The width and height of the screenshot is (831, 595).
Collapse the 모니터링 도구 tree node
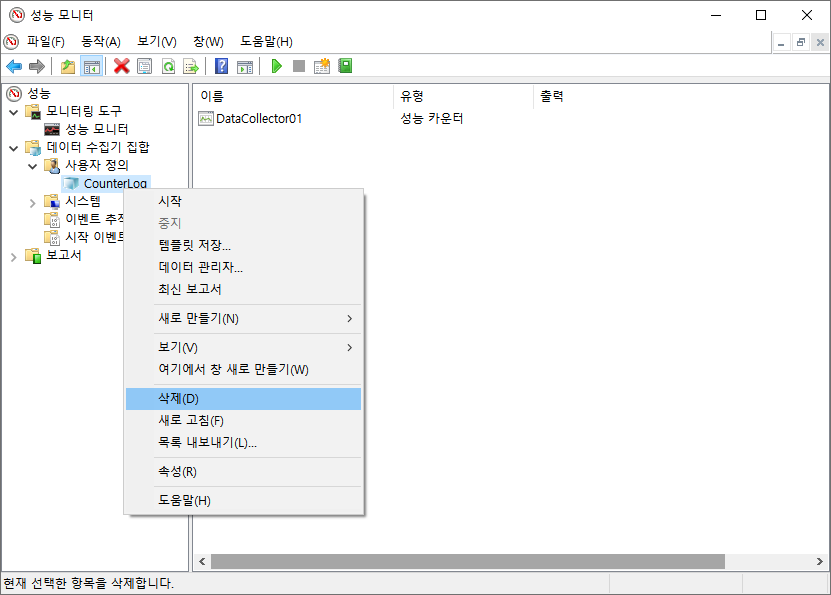(x=14, y=112)
